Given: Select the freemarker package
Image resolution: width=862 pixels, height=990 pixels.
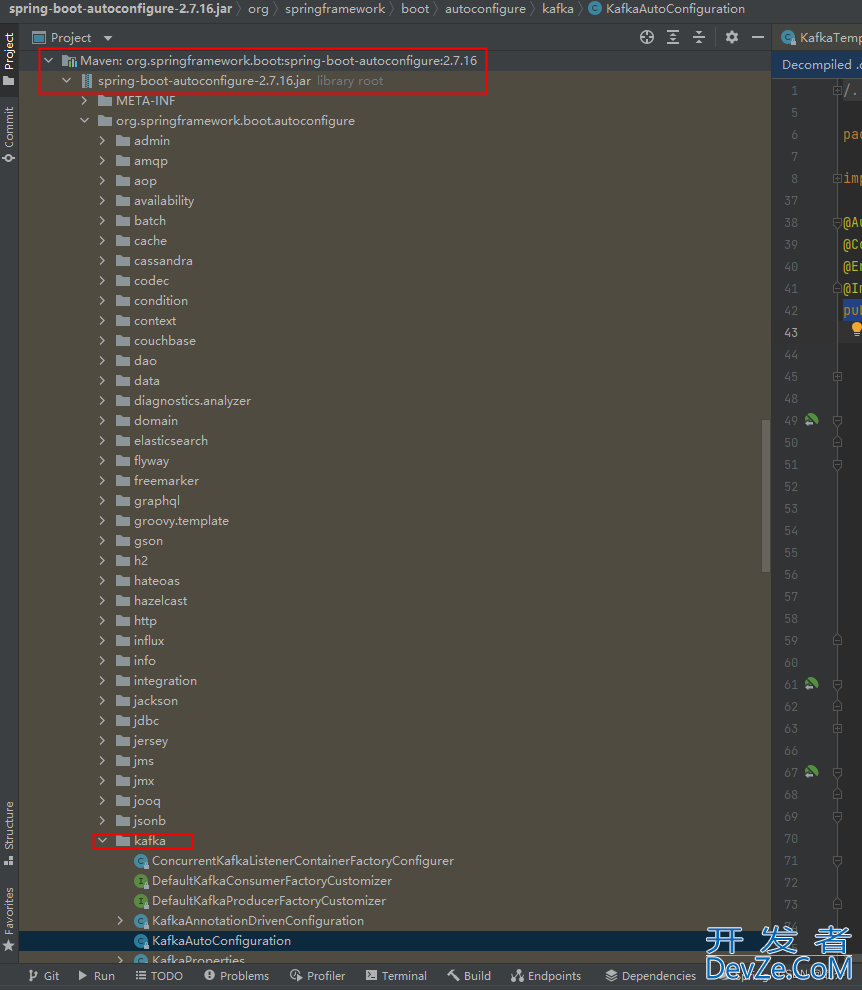Looking at the screenshot, I should (166, 480).
